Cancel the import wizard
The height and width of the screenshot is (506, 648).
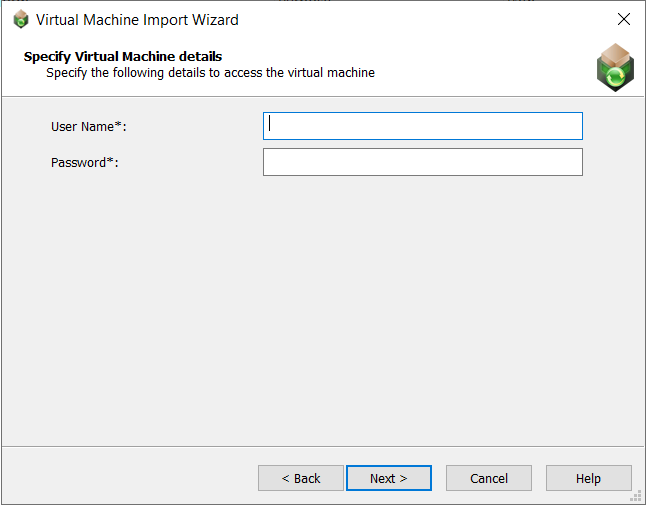point(488,478)
